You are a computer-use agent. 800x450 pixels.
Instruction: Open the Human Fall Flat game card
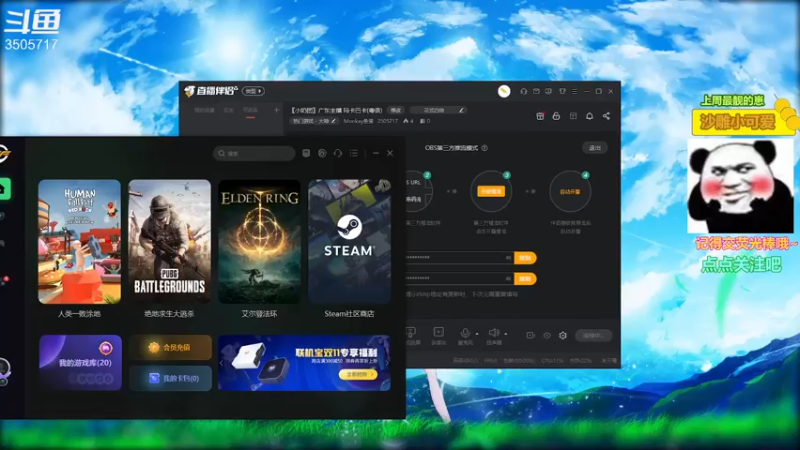[x=80, y=242]
